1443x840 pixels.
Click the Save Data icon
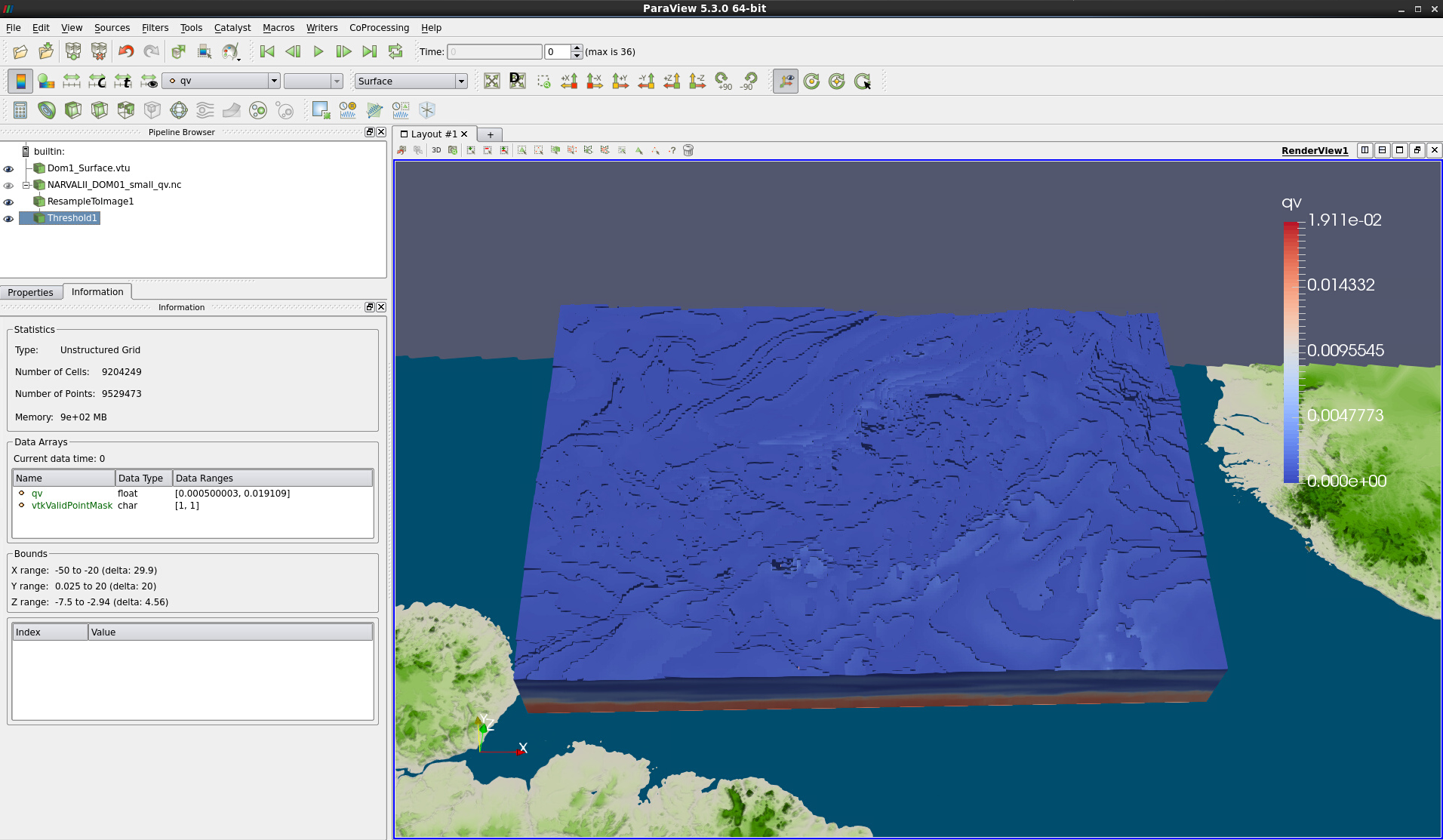pyautogui.click(x=46, y=51)
